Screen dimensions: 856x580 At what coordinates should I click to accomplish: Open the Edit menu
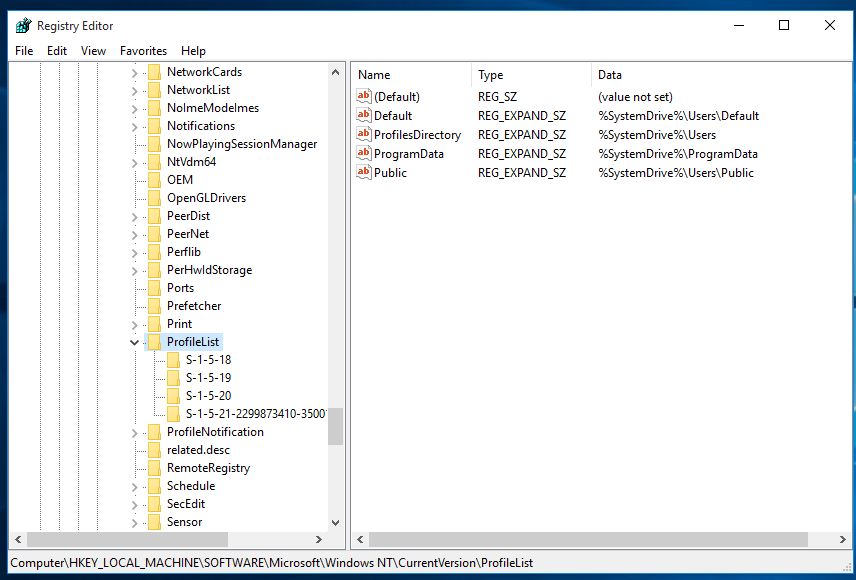[57, 51]
